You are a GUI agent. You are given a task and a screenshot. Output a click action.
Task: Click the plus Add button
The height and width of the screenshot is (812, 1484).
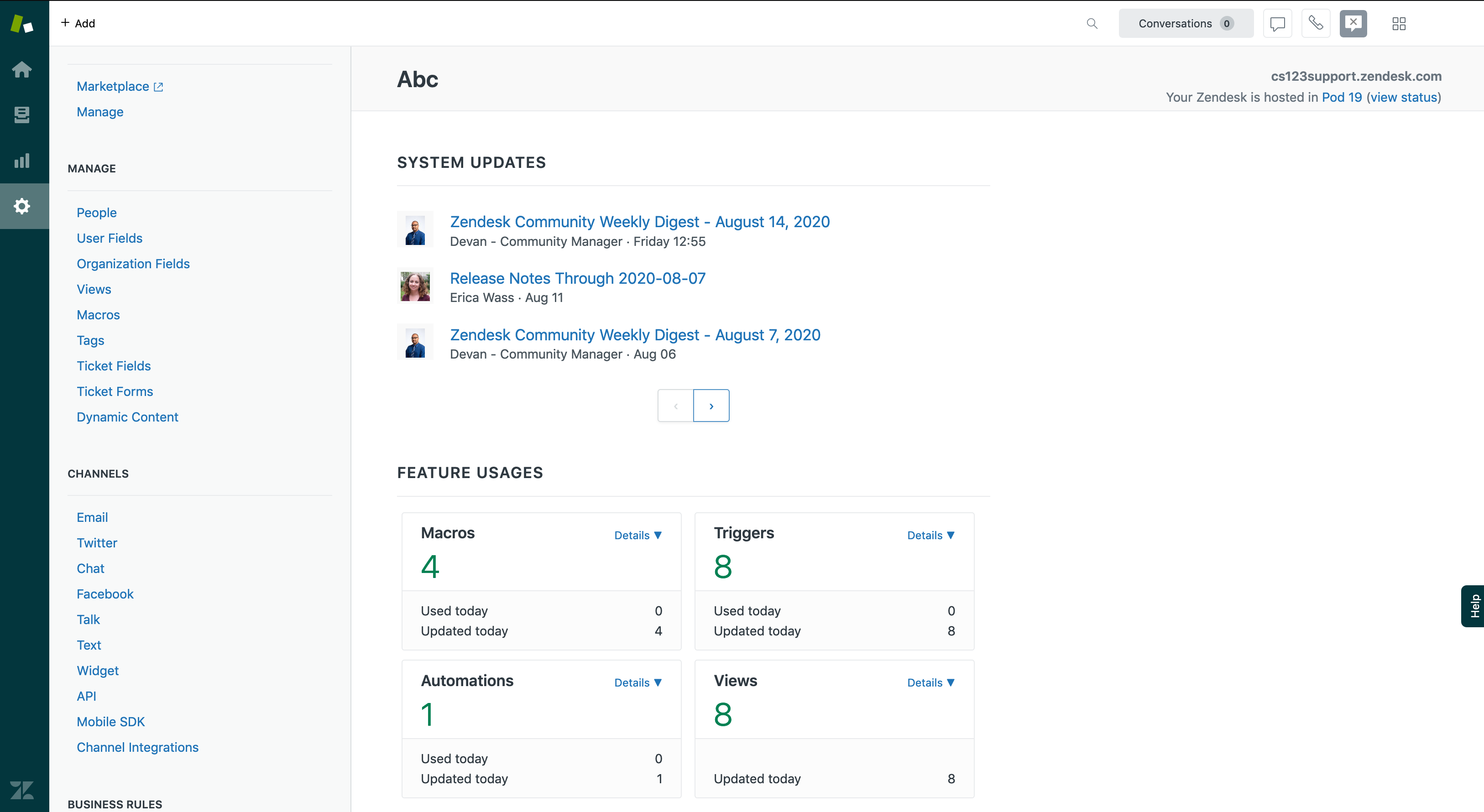click(78, 23)
